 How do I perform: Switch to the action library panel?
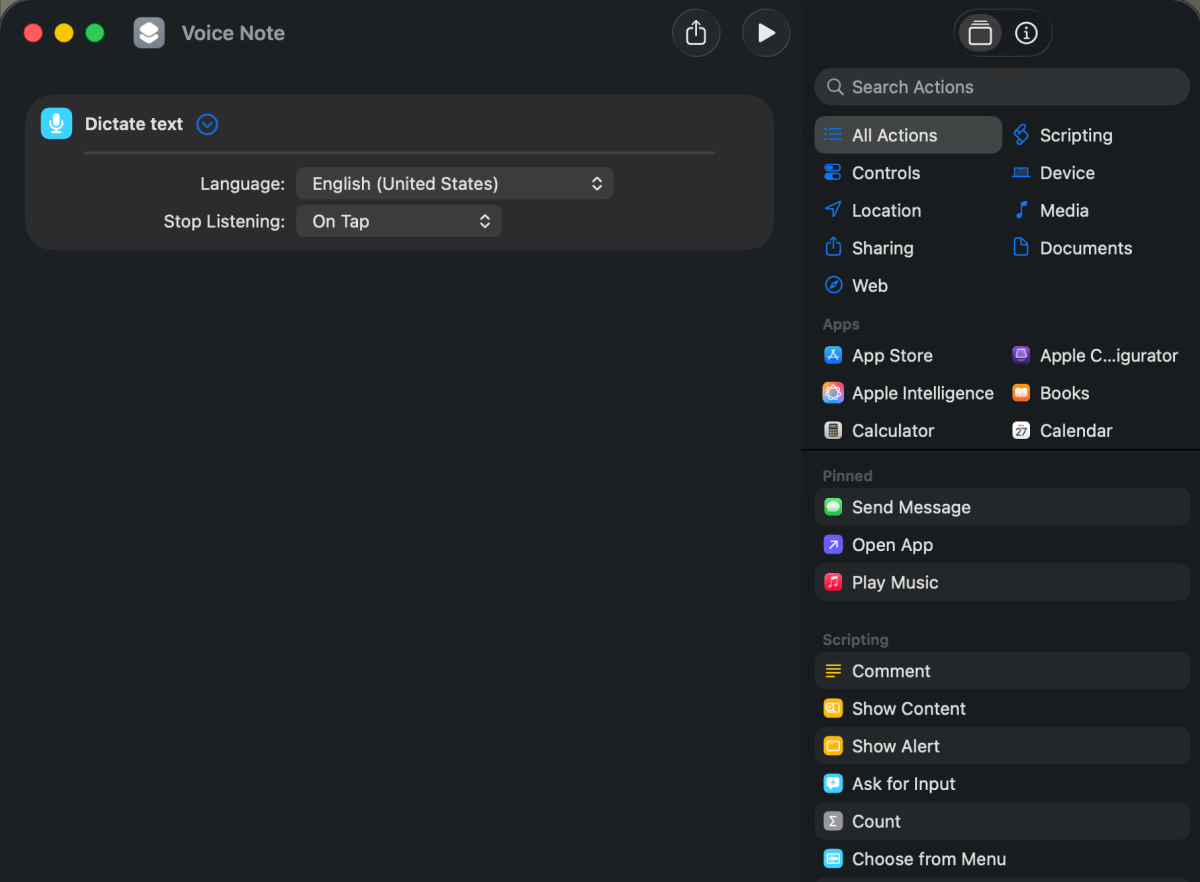[x=980, y=32]
